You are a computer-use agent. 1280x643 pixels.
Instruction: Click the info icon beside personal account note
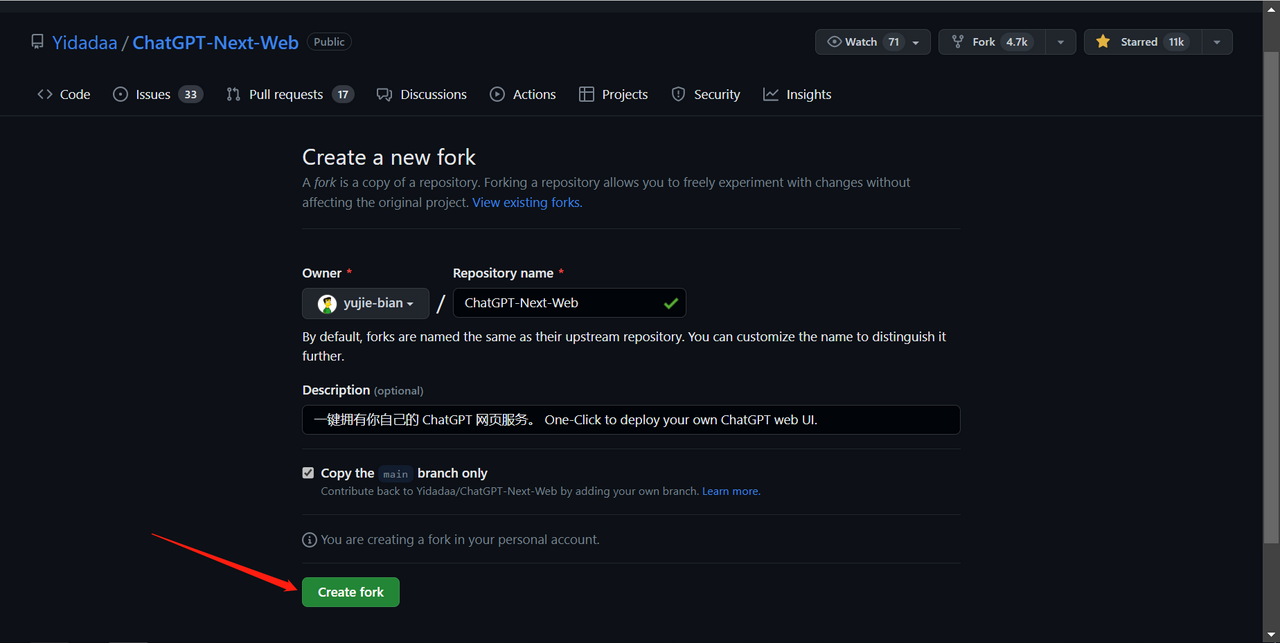pyautogui.click(x=309, y=540)
